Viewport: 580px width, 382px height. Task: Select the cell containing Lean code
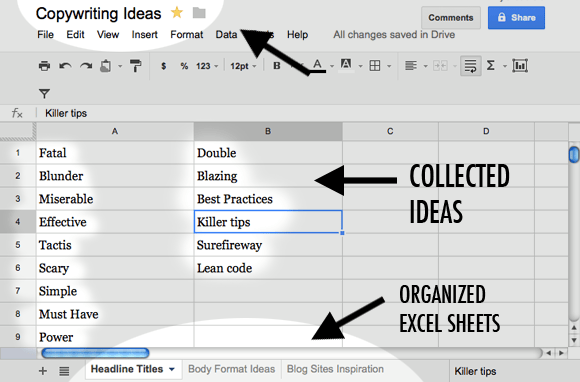[x=268, y=268]
